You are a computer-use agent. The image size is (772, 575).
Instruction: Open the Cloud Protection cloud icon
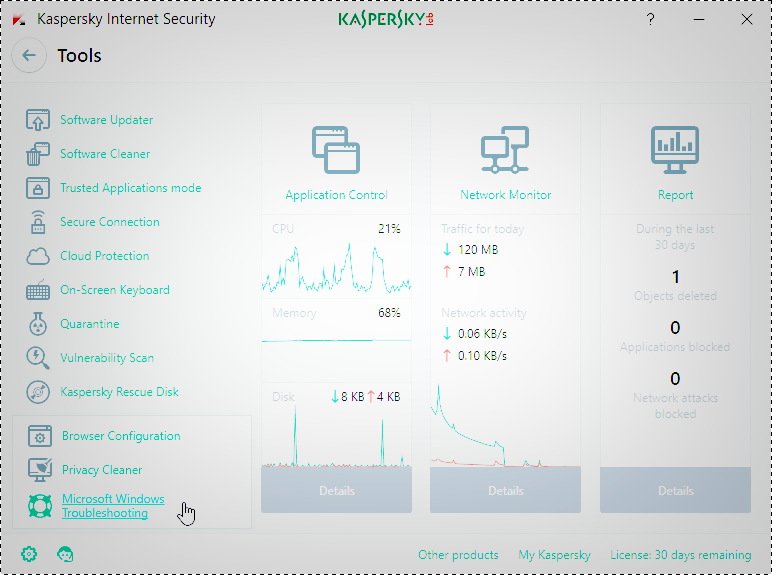pyautogui.click(x=37, y=256)
